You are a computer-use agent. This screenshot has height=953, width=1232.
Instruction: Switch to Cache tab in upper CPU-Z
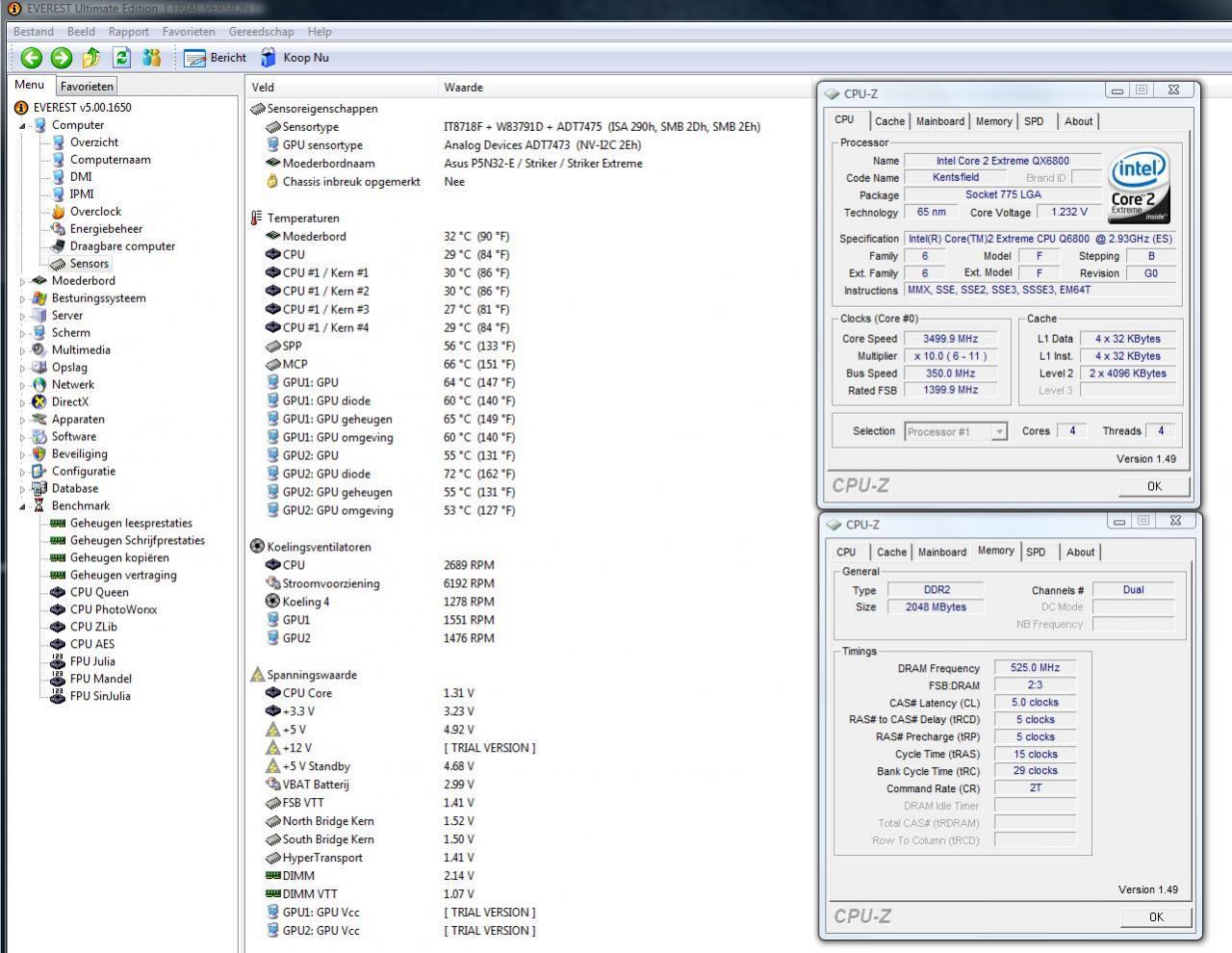888,121
